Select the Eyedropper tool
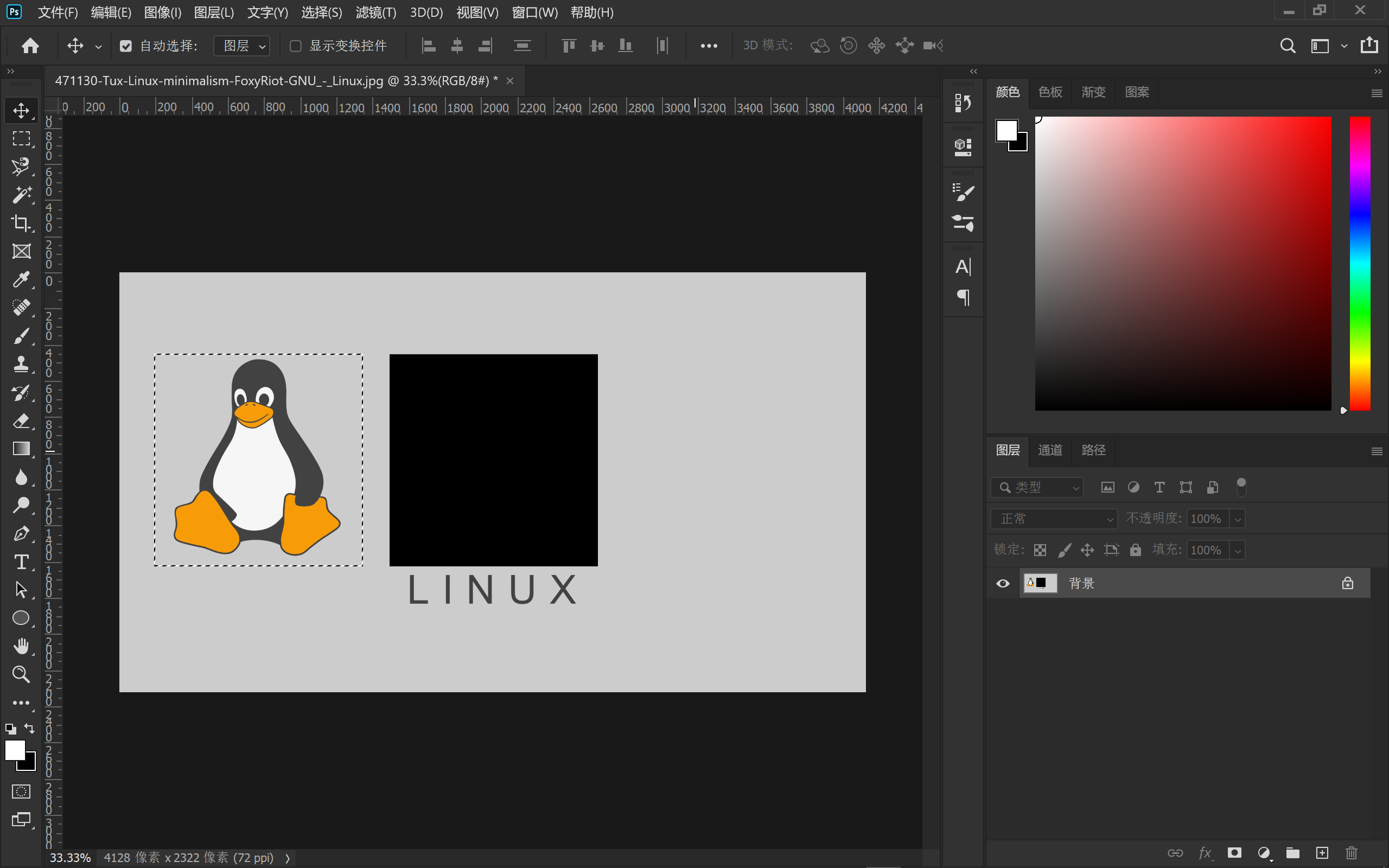 pos(21,279)
